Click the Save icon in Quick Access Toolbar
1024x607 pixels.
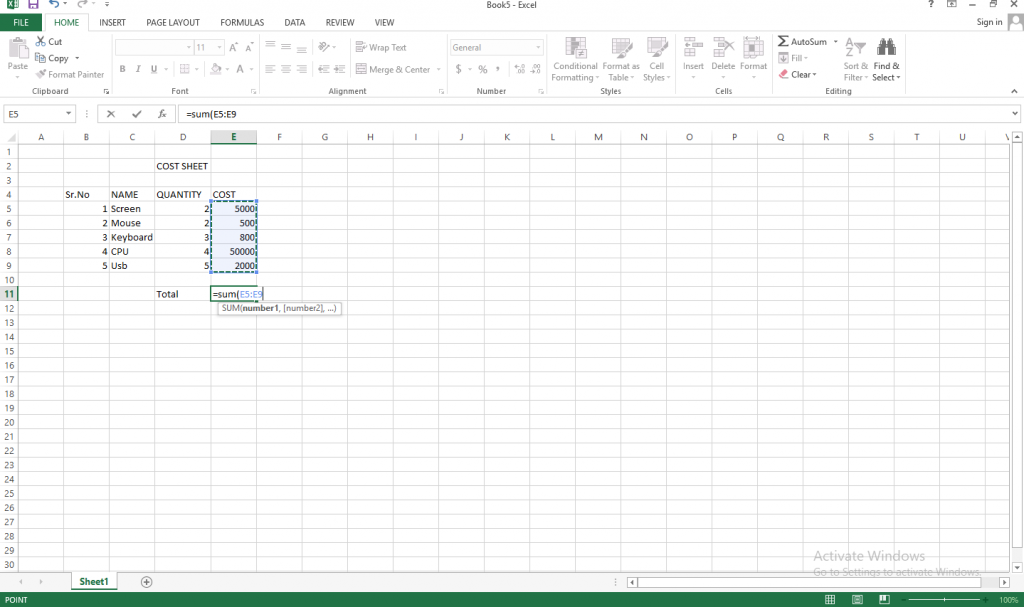(33, 5)
